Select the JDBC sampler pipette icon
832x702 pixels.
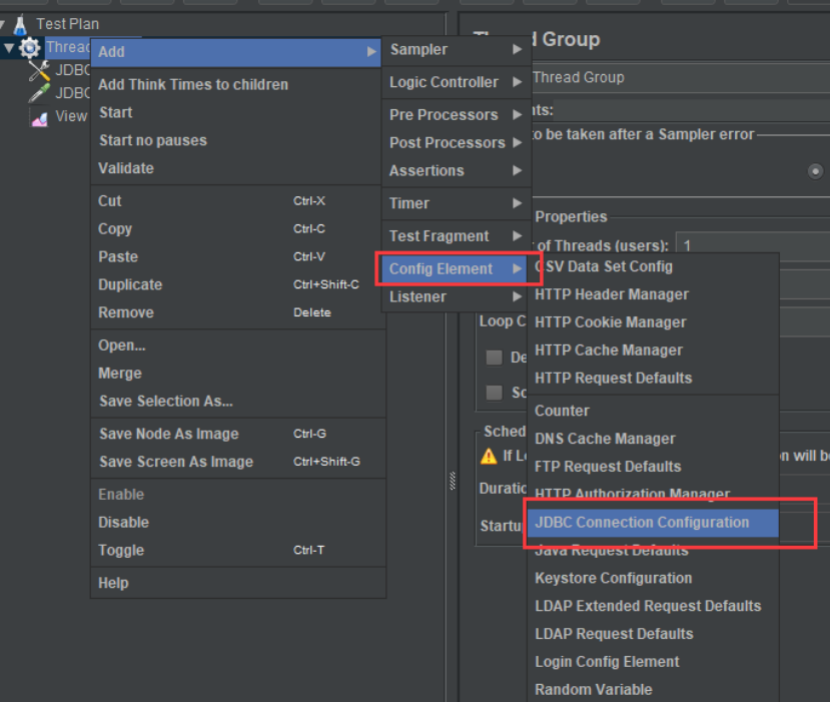coord(40,94)
